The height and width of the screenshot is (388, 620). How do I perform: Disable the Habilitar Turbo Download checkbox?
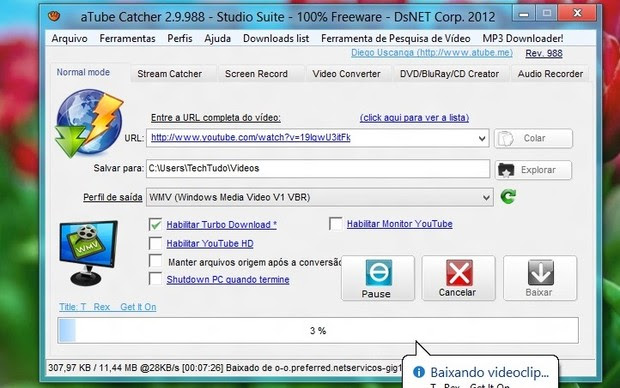pos(155,224)
